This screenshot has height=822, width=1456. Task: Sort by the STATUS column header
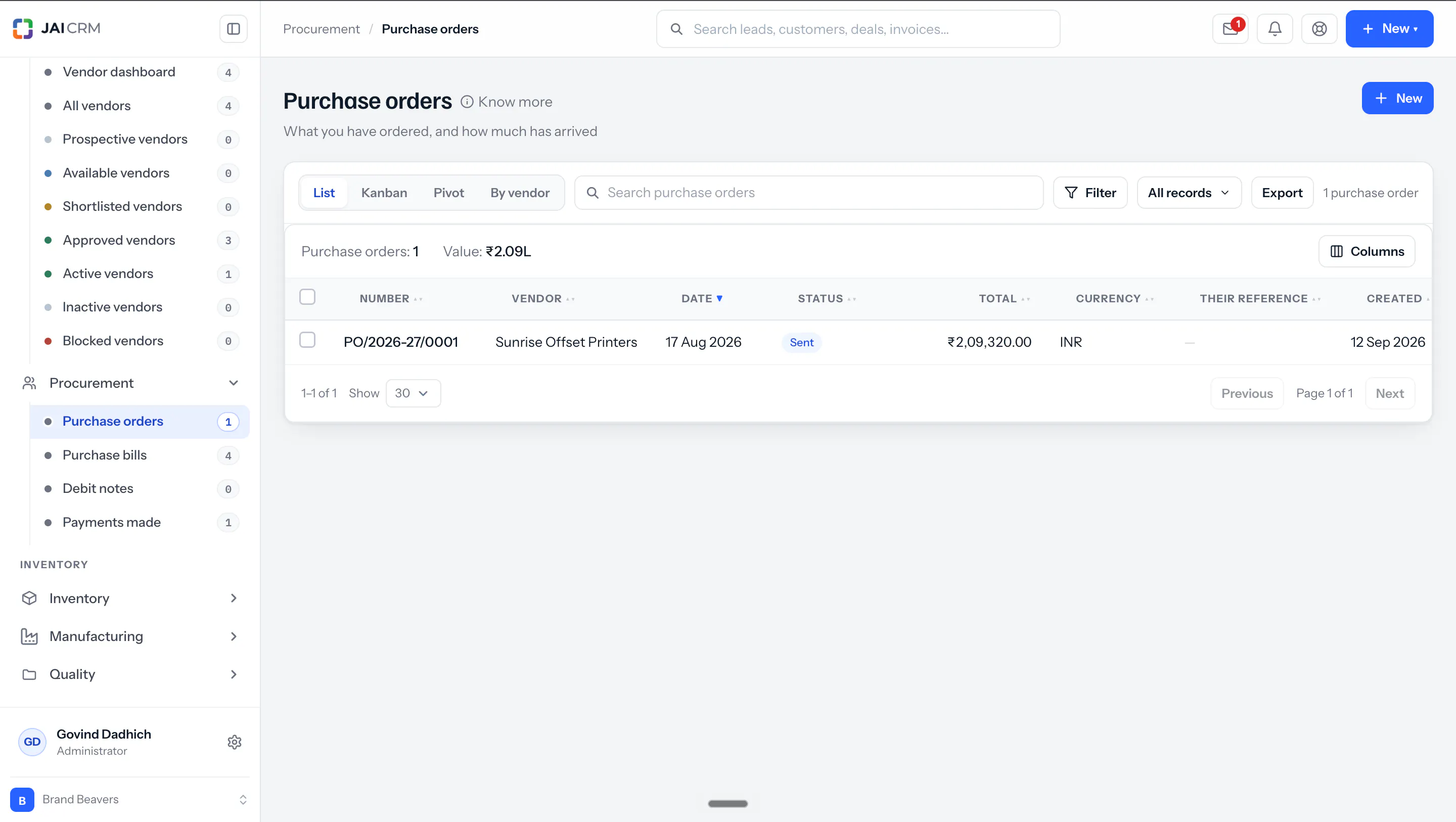827,298
